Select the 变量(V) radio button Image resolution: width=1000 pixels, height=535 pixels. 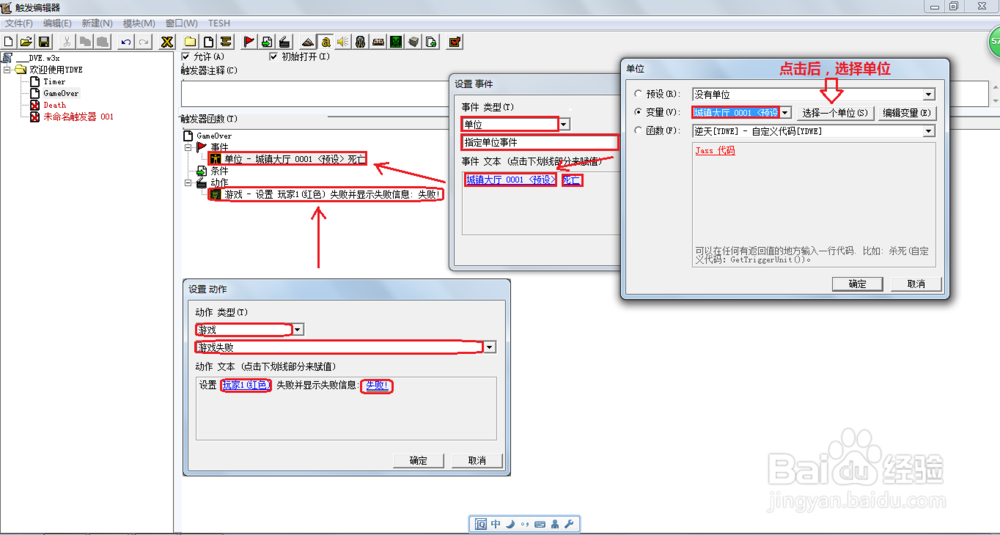(638, 112)
